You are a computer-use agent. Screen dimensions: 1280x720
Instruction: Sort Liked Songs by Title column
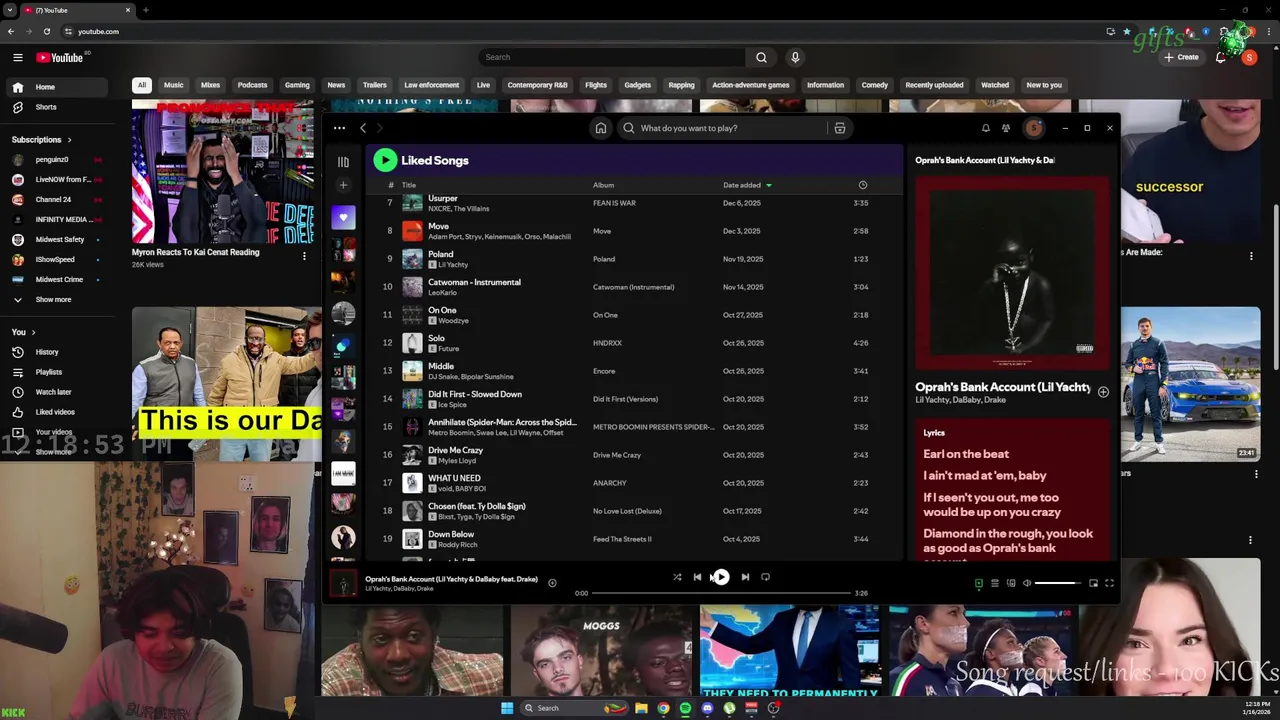(x=409, y=185)
